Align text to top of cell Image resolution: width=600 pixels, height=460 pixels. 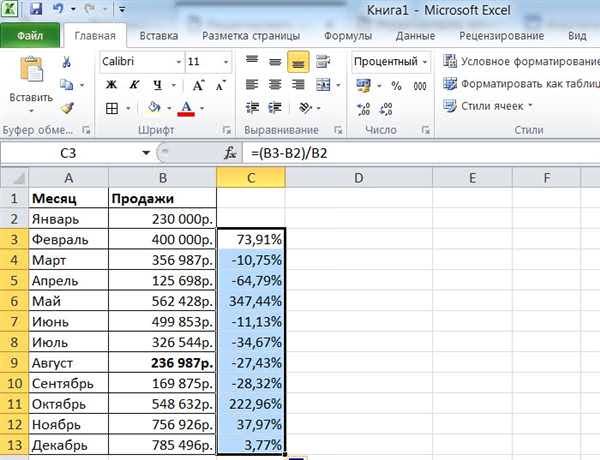(252, 61)
